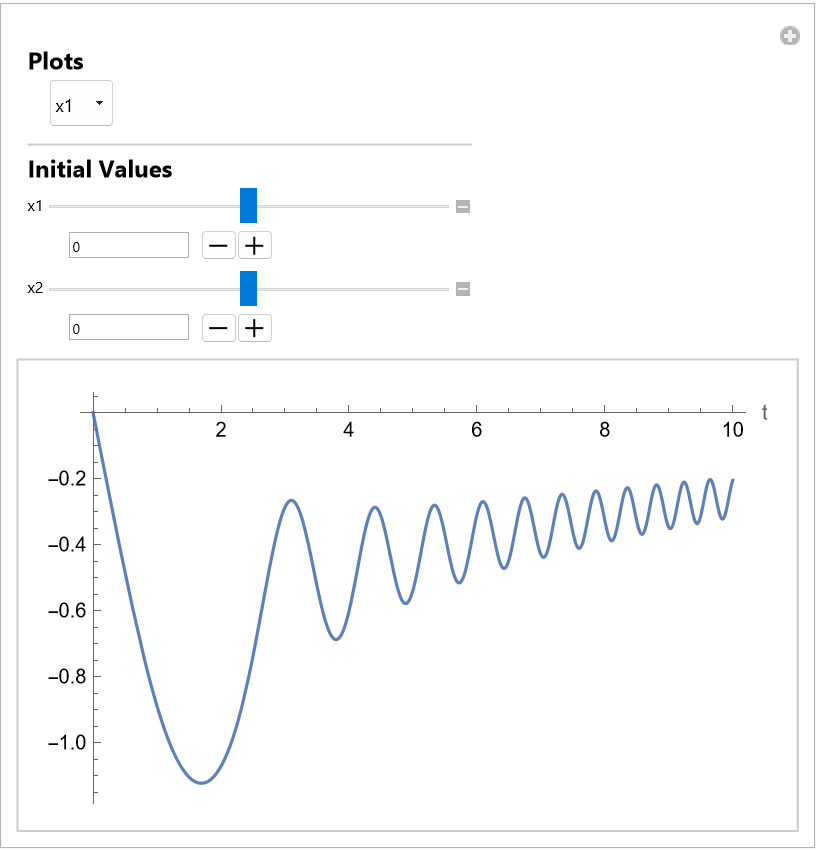Screen dimensions: 816x852
Task: Click the t axis label on the plot
Action: [x=764, y=412]
